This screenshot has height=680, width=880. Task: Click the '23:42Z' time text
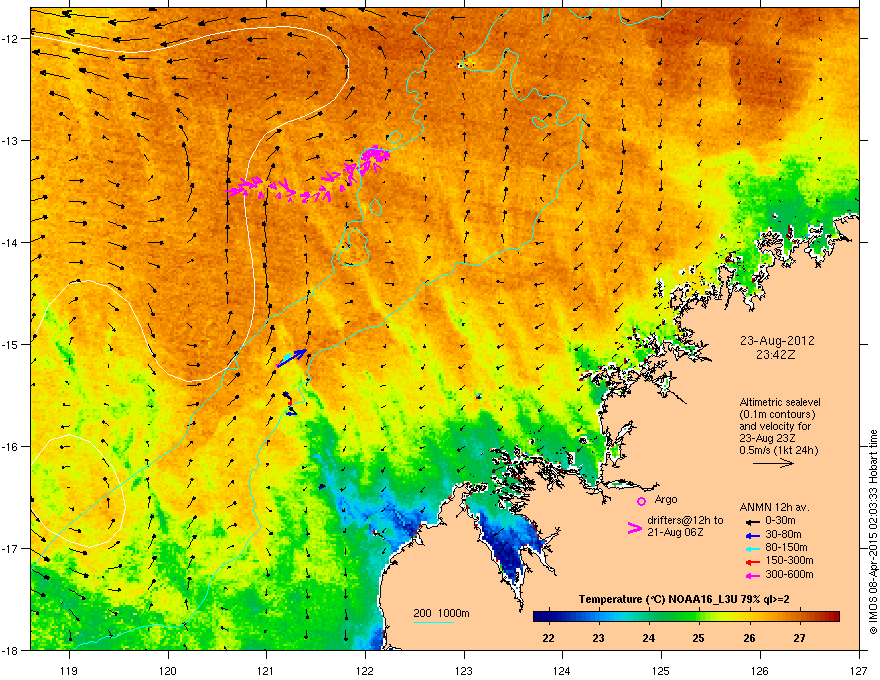coord(776,355)
